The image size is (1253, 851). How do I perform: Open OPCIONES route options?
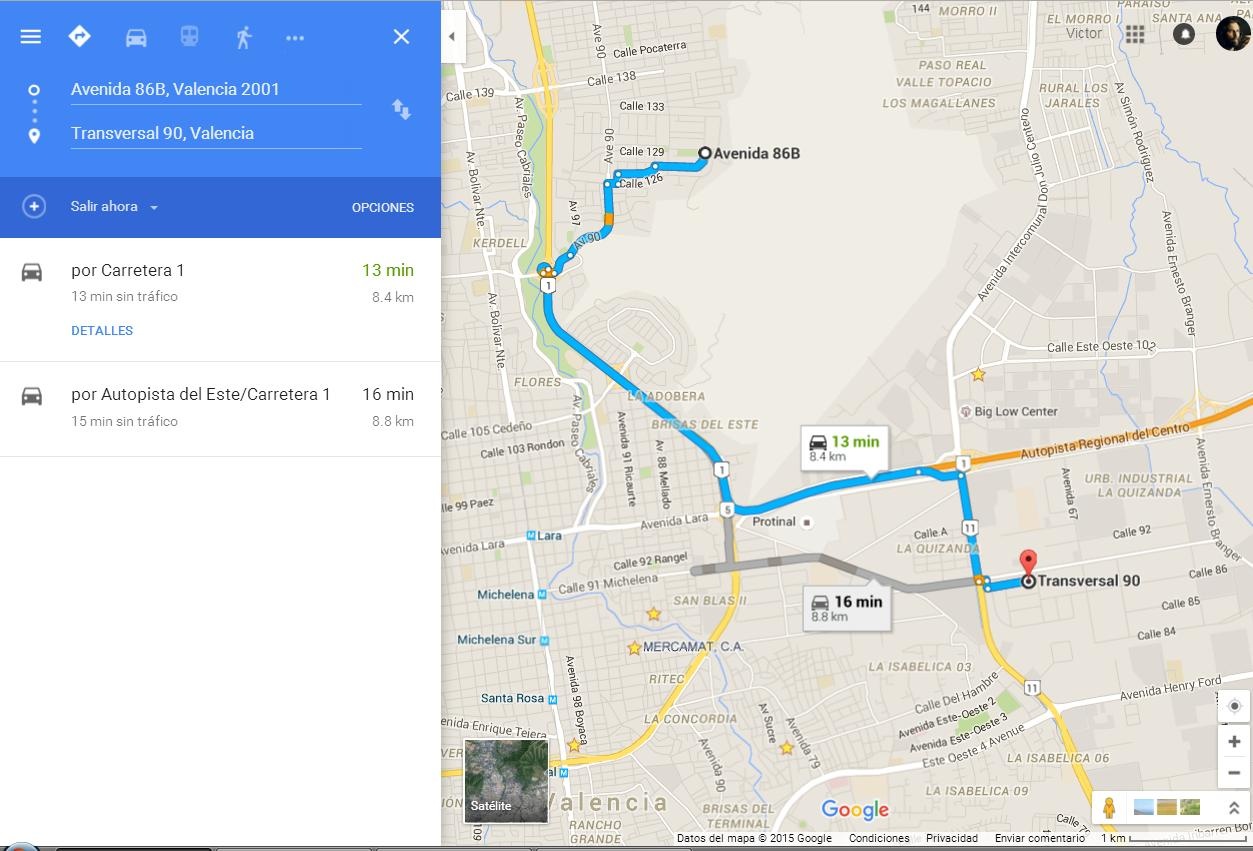click(x=383, y=208)
